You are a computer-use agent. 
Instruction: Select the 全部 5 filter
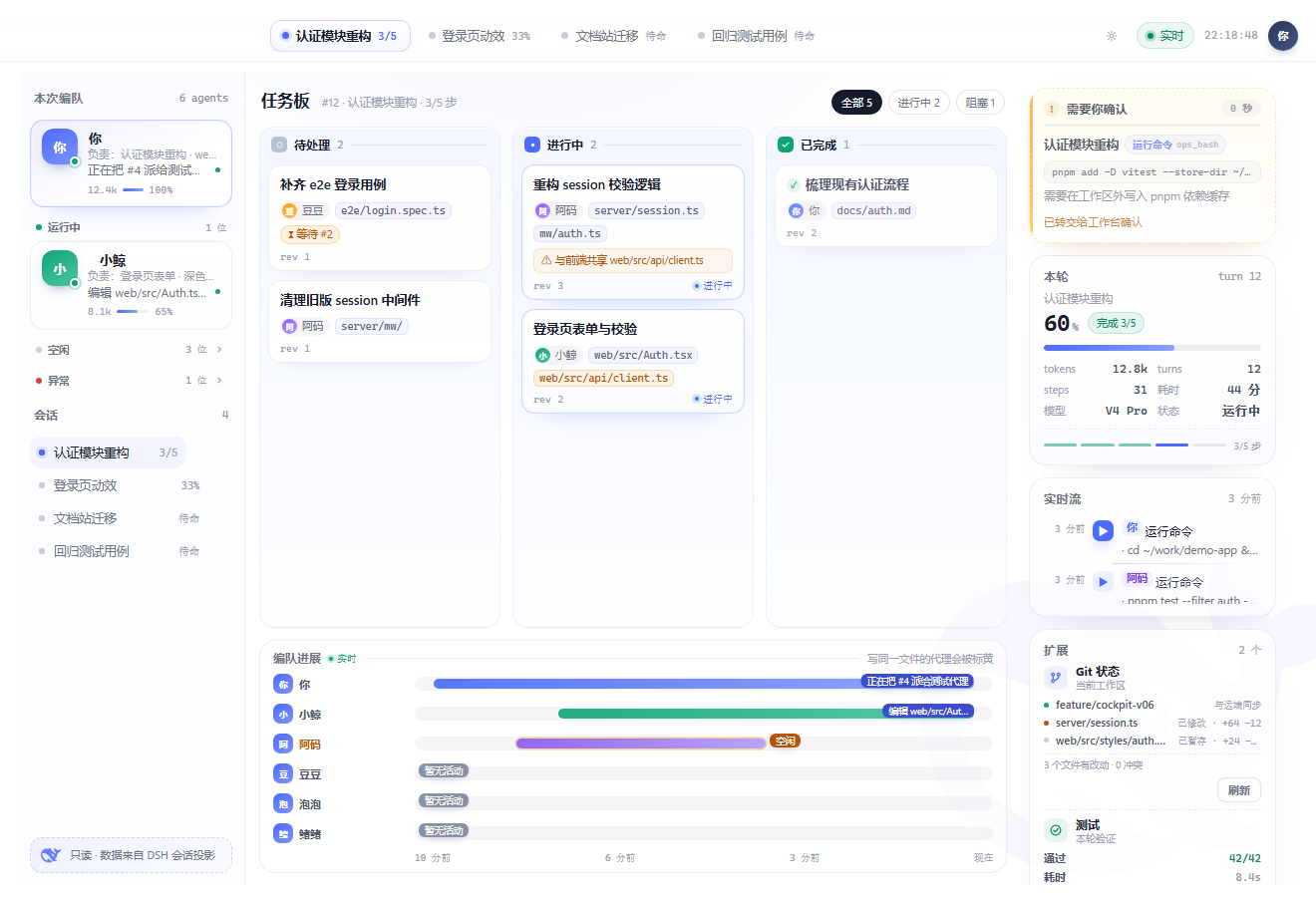856,103
